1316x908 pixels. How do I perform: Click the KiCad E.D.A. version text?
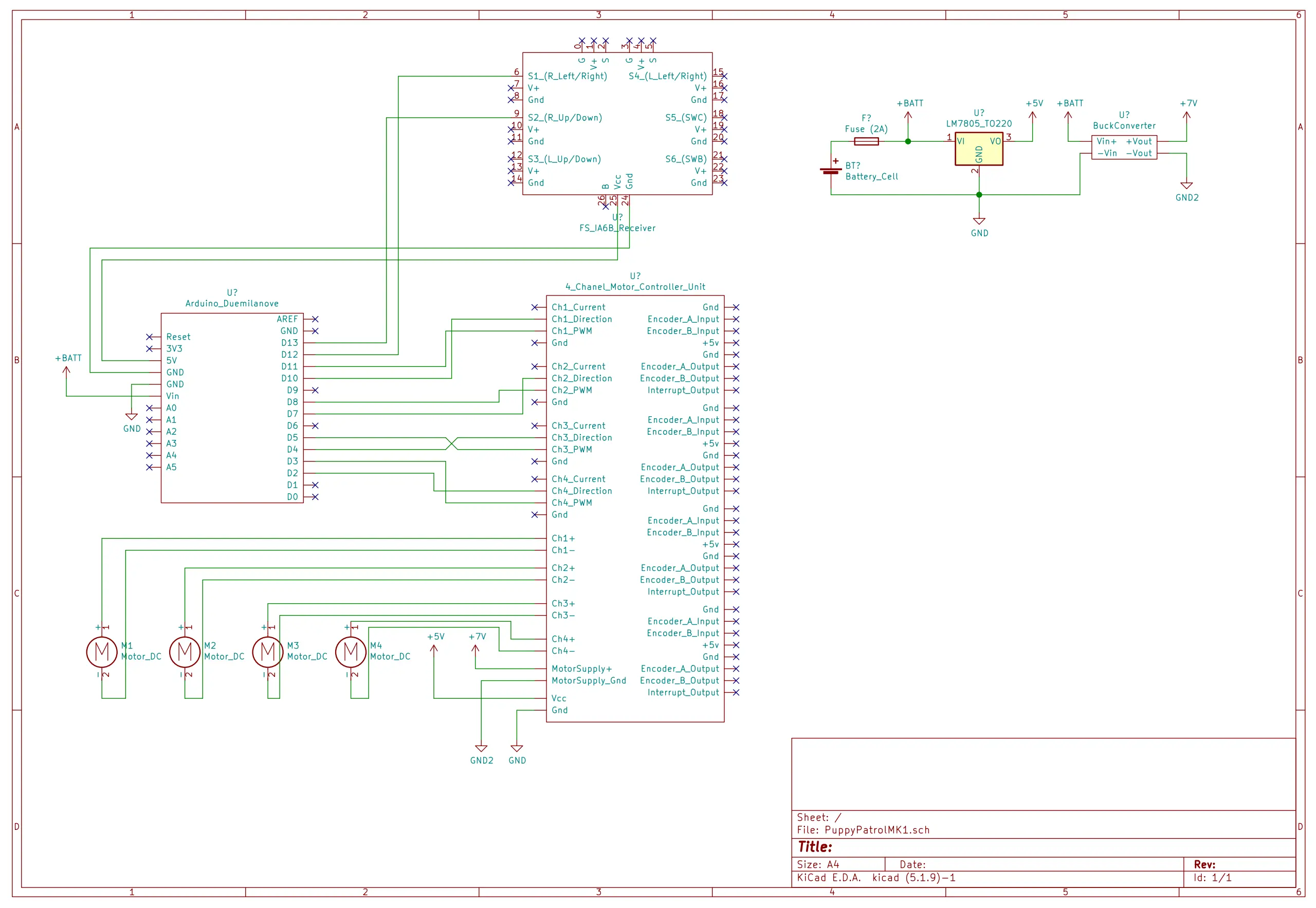[876, 878]
